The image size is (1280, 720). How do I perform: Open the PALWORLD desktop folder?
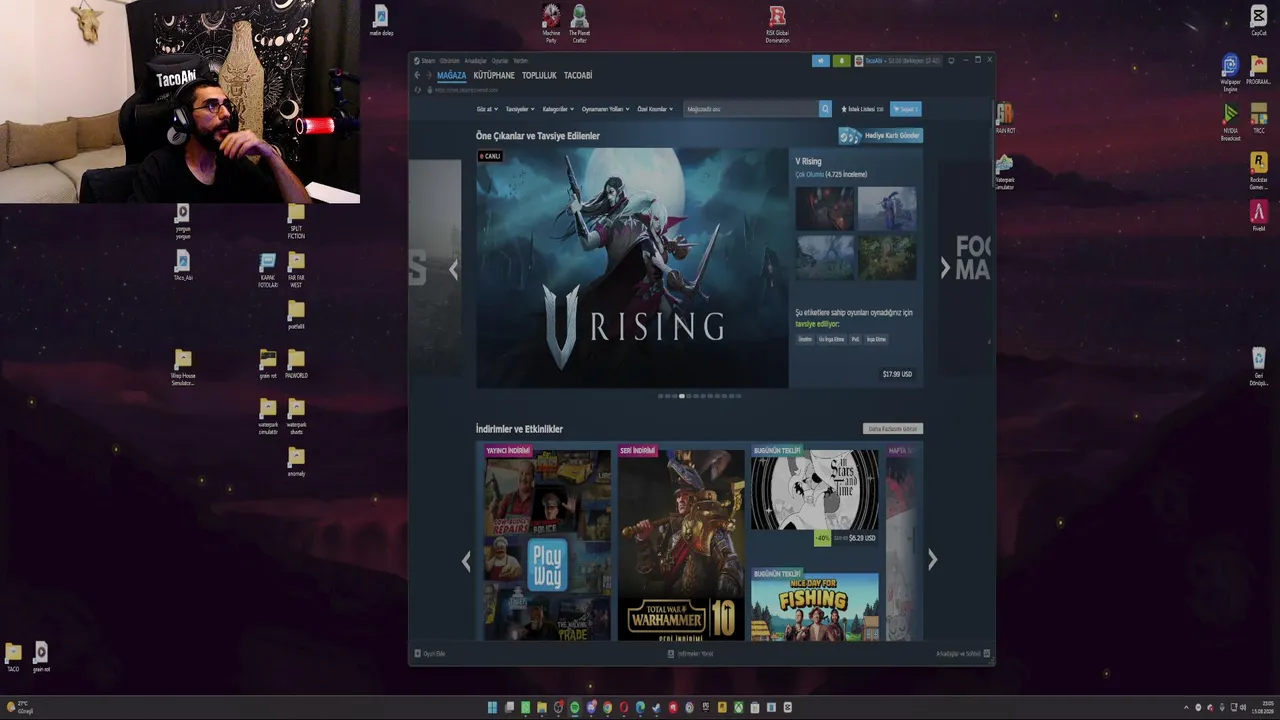pyautogui.click(x=296, y=364)
